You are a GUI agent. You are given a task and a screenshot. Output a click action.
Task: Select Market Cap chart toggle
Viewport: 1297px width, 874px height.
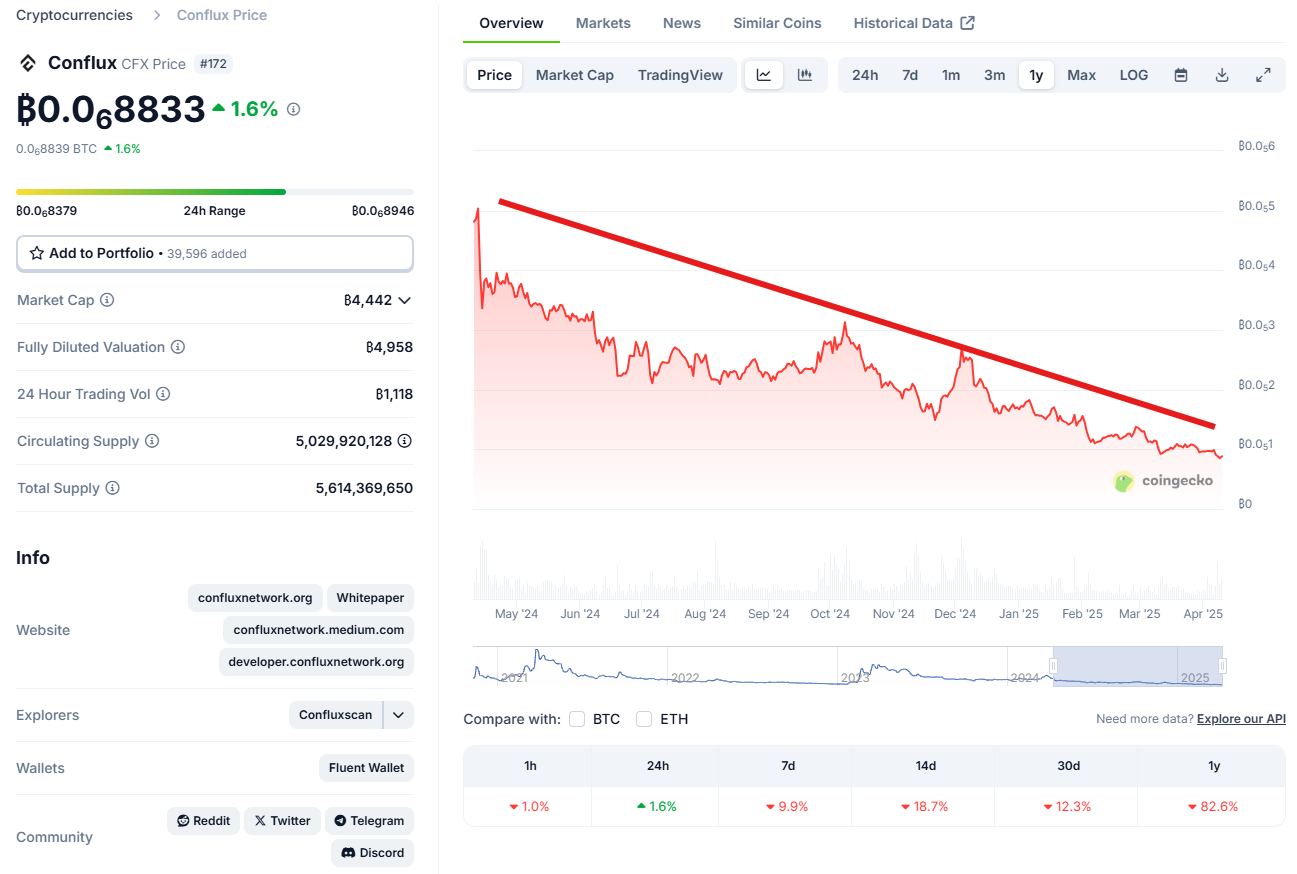[x=575, y=75]
